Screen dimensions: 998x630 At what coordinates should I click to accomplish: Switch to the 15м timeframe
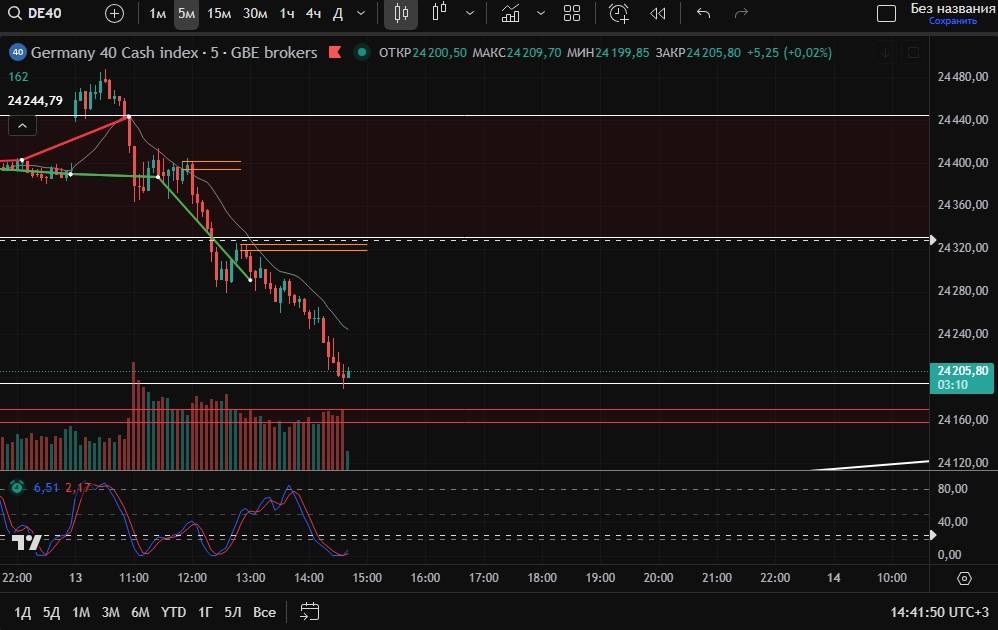[219, 13]
